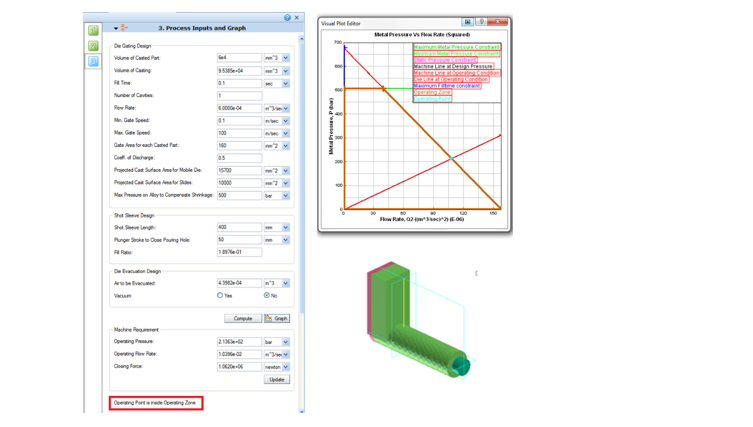The width and height of the screenshot is (753, 427).
Task: Open Max. Gate Speed unit dropdown
Action: (x=286, y=133)
